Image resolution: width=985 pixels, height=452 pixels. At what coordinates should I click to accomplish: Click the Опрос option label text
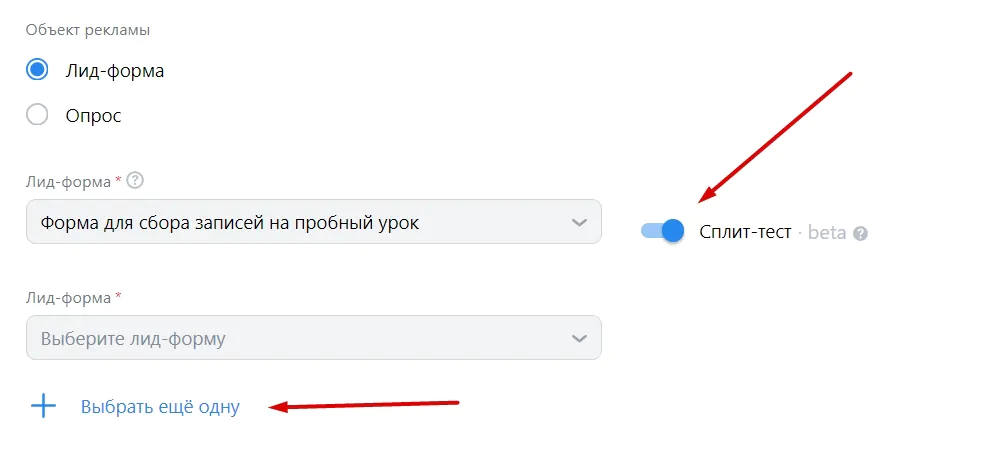(x=93, y=116)
